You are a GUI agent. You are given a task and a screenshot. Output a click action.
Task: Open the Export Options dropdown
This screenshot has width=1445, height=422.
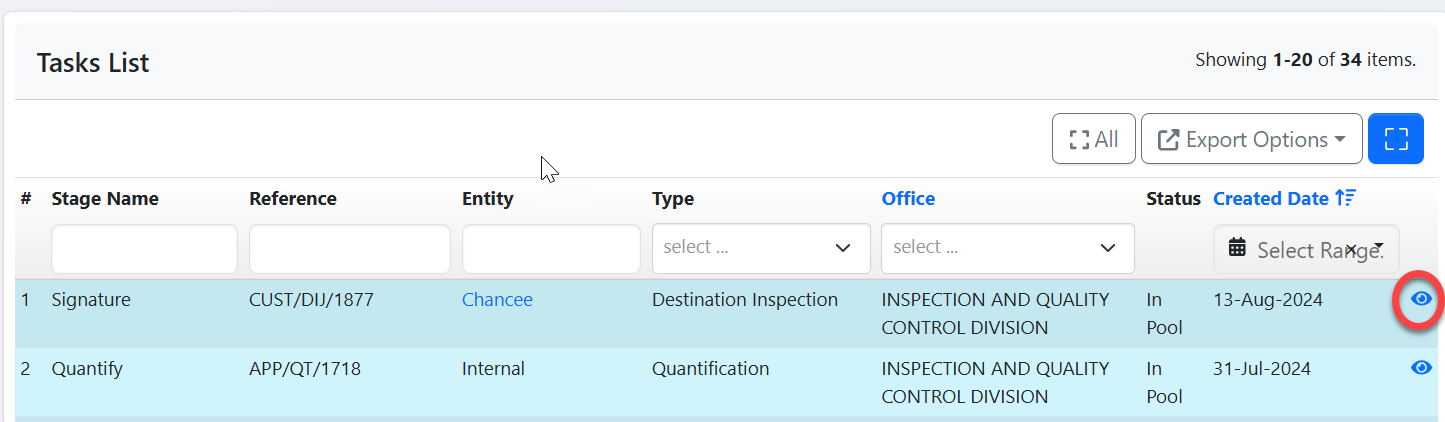[1251, 139]
